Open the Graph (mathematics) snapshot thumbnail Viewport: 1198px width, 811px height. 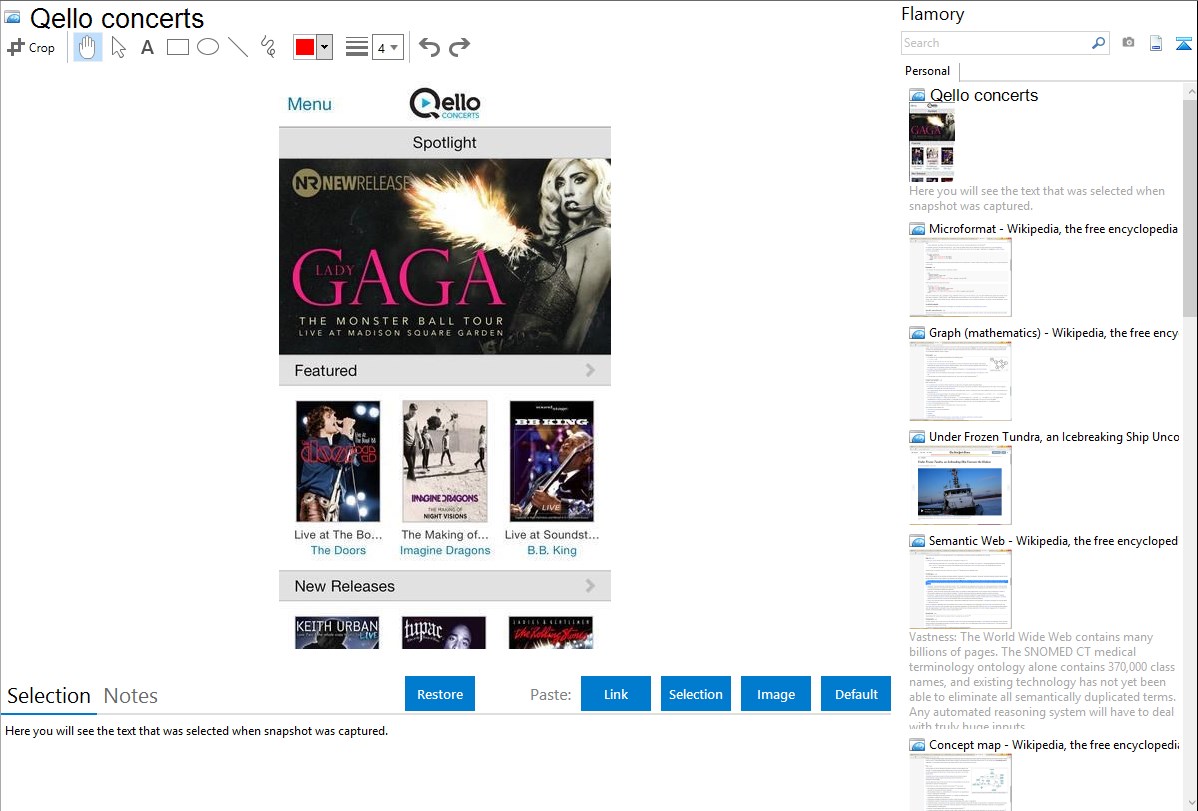(960, 381)
